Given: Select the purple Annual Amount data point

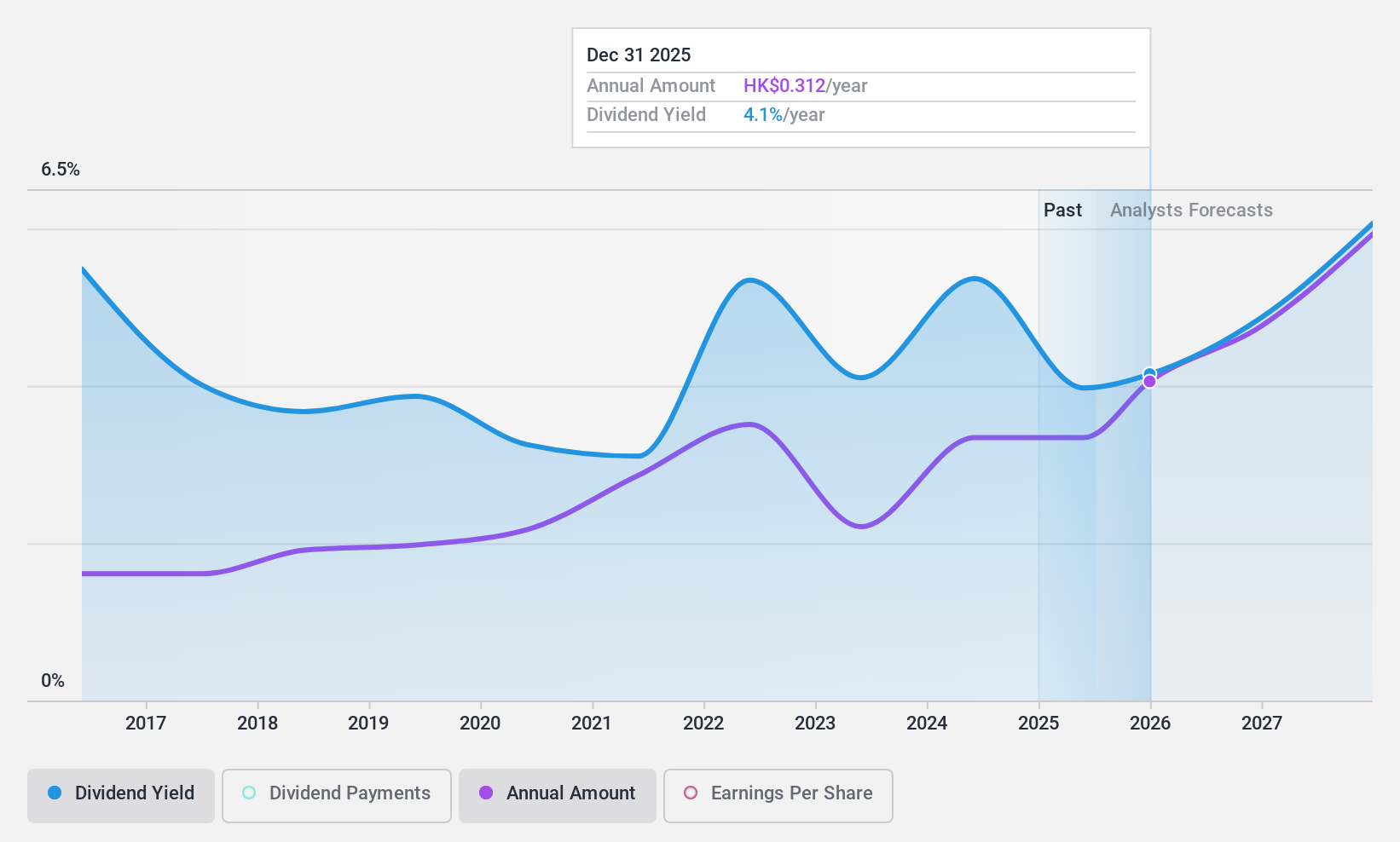Looking at the screenshot, I should tap(1149, 381).
